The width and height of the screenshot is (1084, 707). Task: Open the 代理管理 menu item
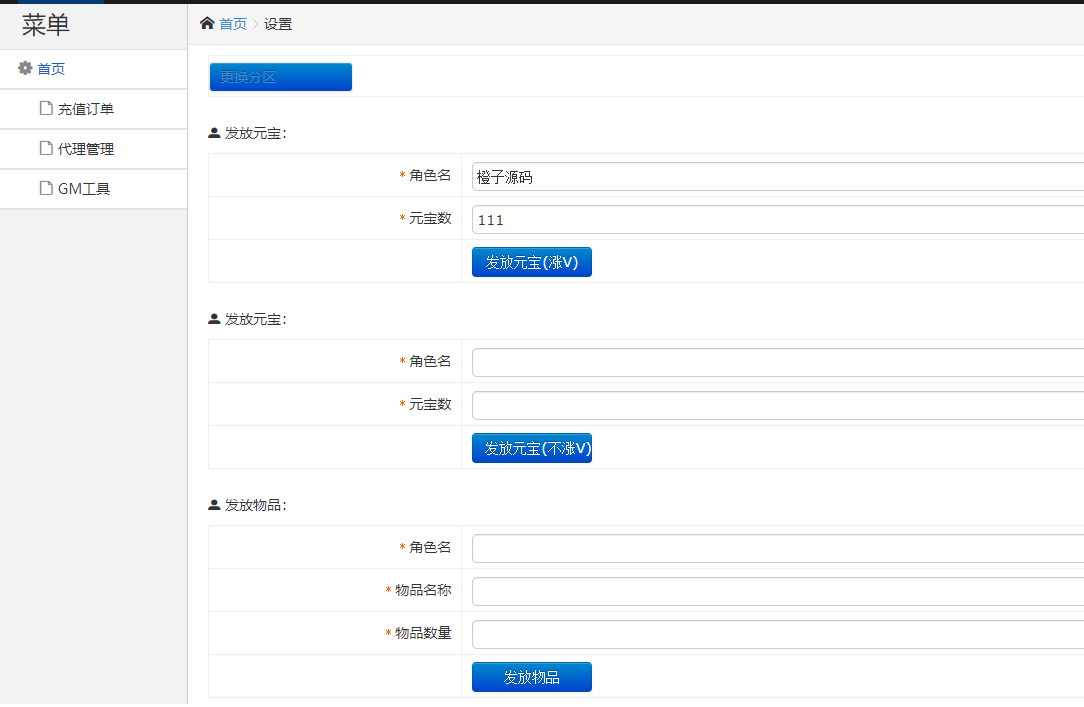86,149
